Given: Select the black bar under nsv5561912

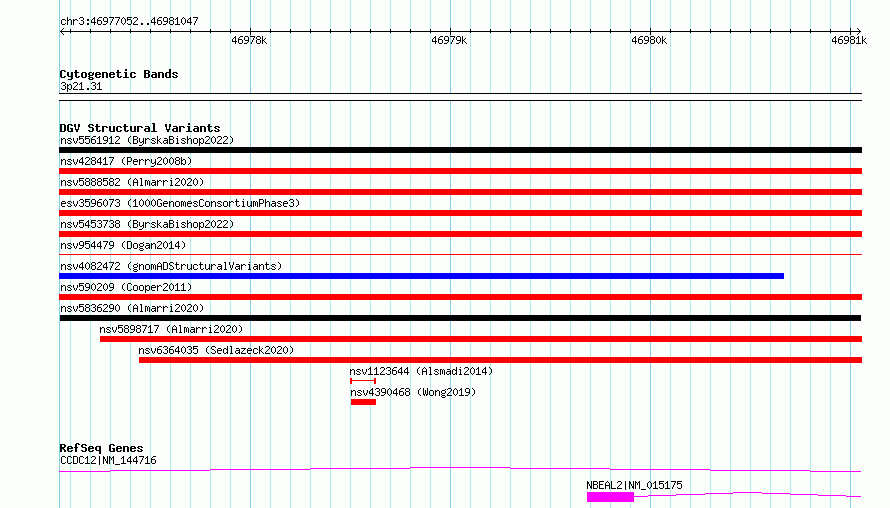Looking at the screenshot, I should tap(460, 150).
